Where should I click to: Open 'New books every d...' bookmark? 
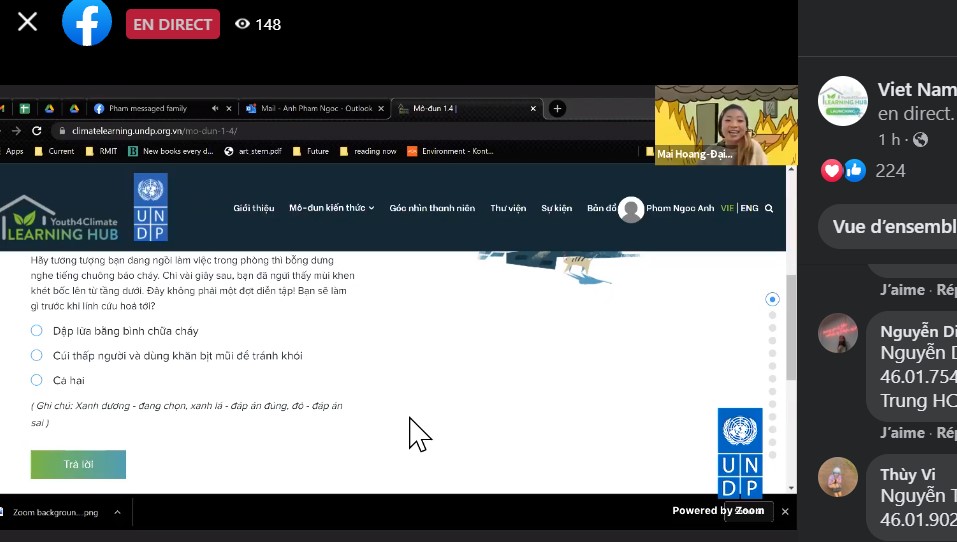[x=171, y=151]
